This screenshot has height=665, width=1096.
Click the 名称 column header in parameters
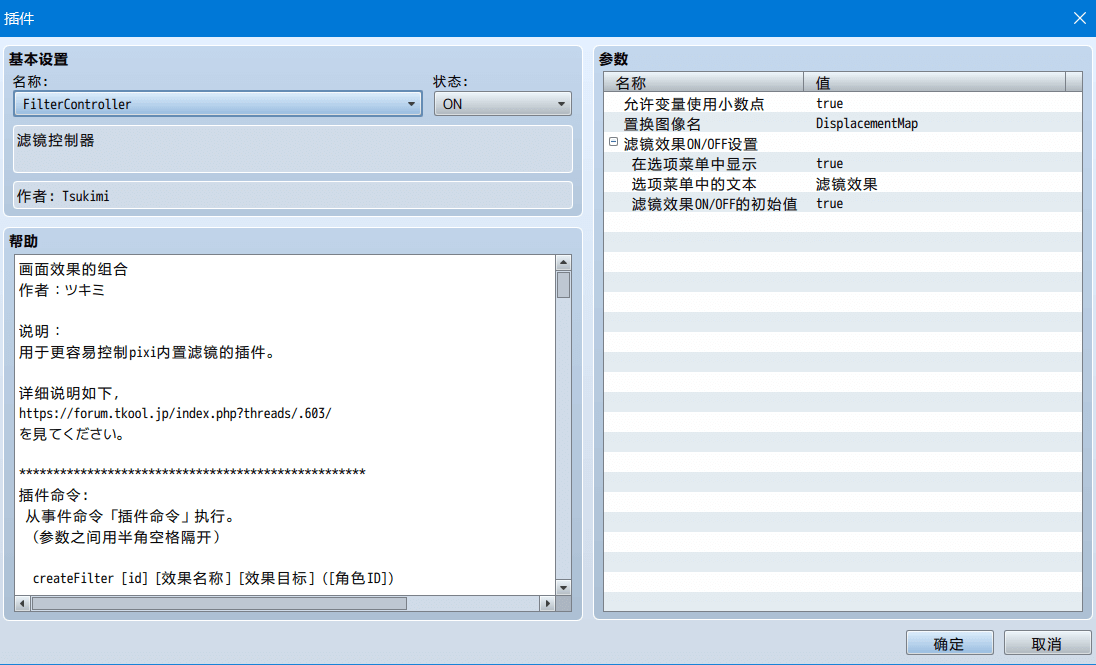704,83
